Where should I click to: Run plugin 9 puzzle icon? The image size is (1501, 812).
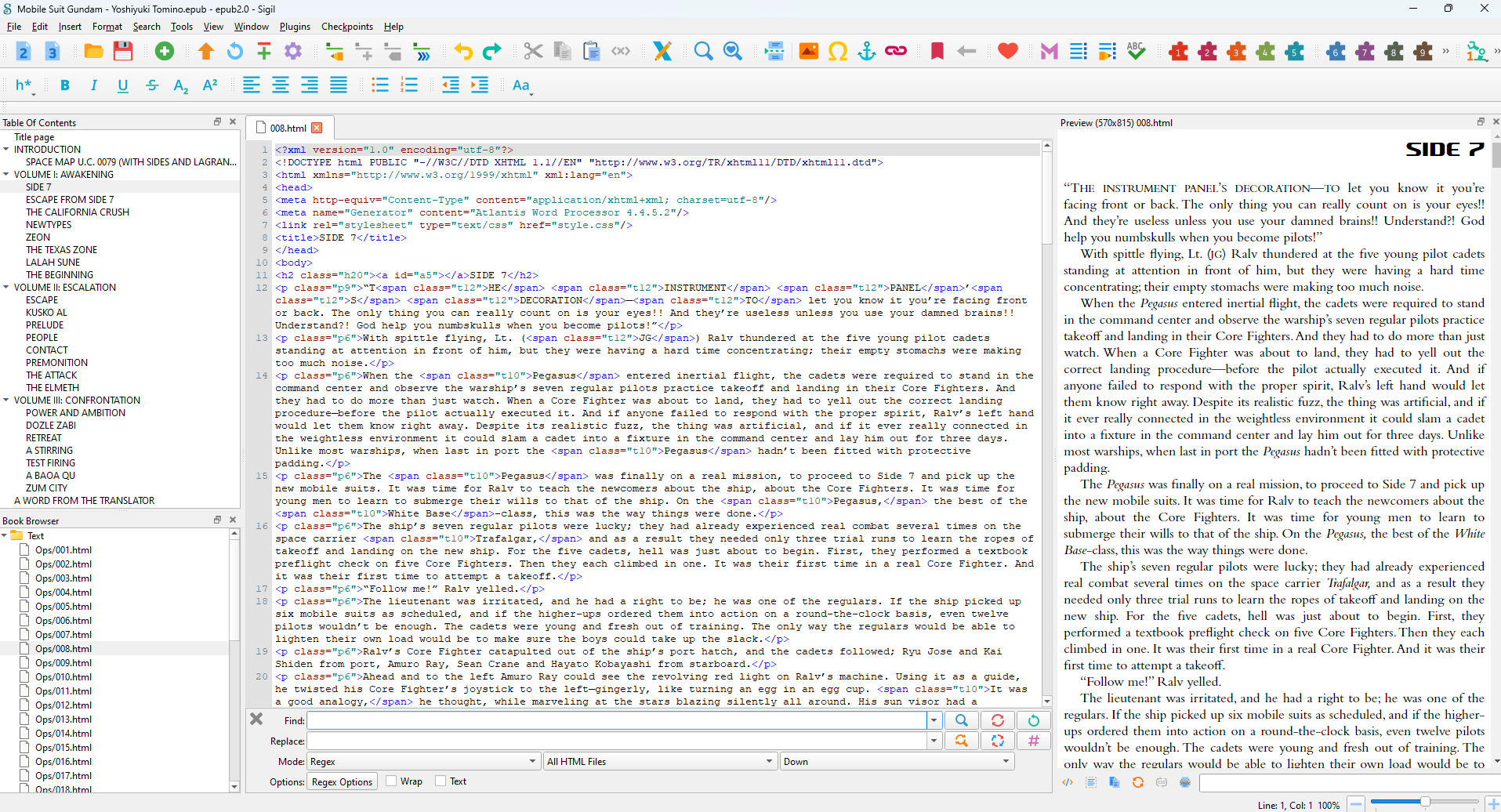tap(1423, 52)
